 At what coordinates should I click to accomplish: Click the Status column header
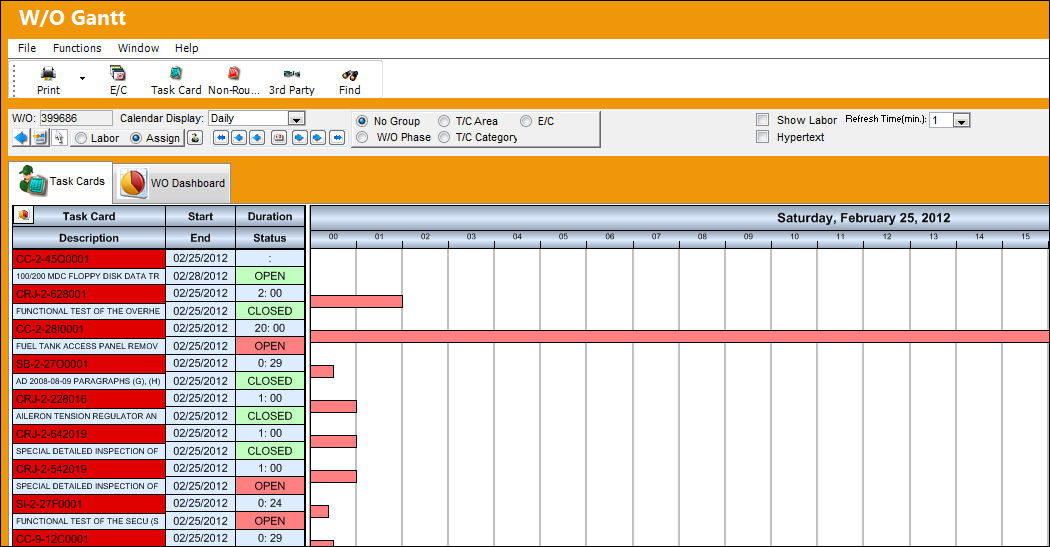pos(270,238)
